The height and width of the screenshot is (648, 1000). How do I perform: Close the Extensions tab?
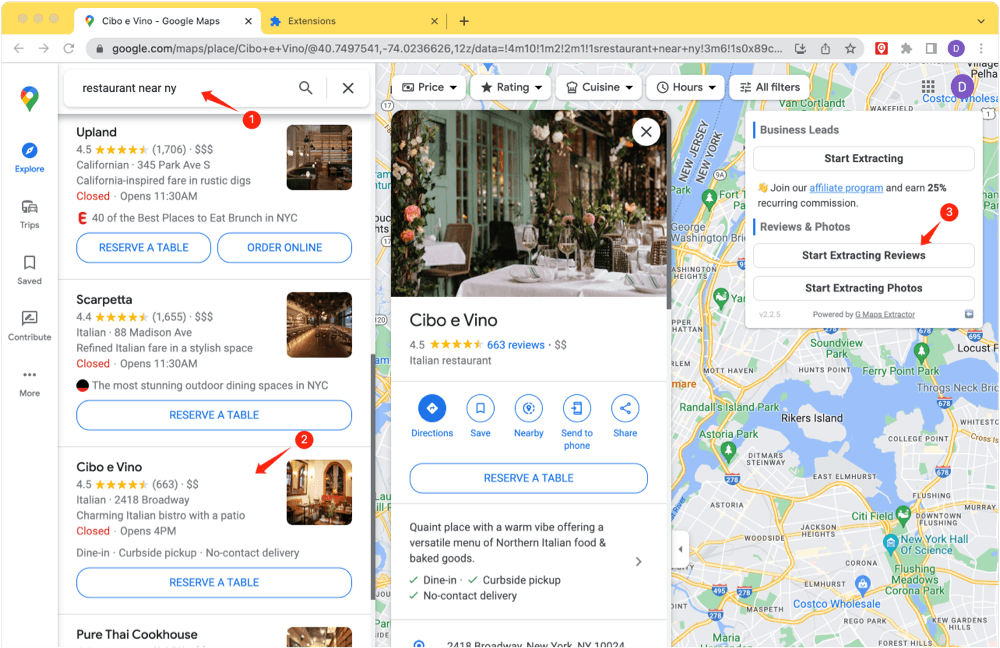tap(434, 21)
